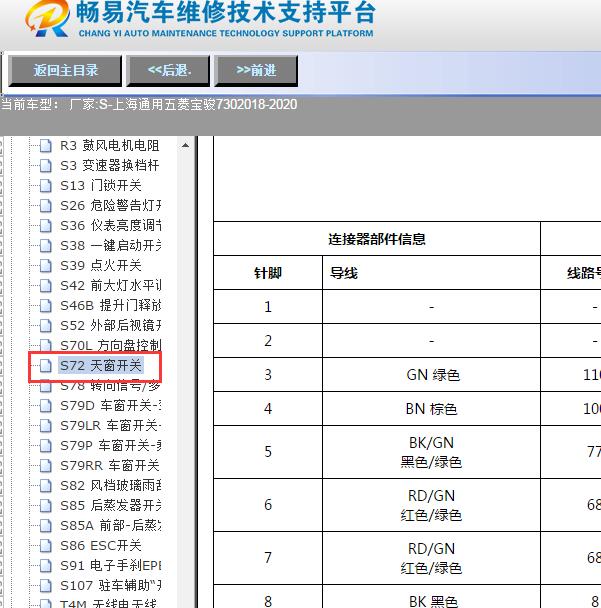Click the GN 绿色 wire cell
This screenshot has width=601, height=608.
(x=433, y=375)
